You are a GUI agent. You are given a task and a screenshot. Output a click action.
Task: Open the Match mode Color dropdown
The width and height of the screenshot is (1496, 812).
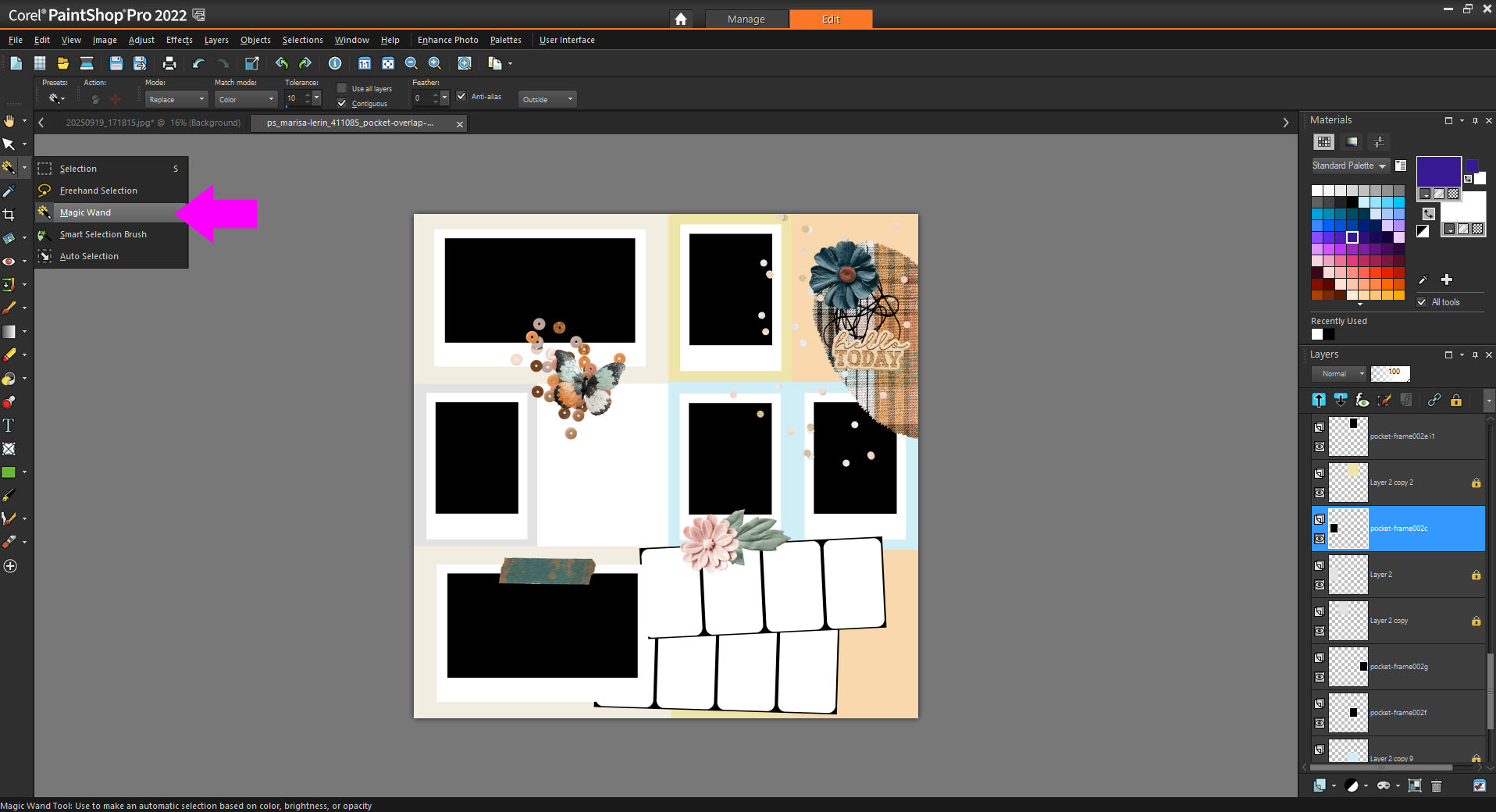246,99
